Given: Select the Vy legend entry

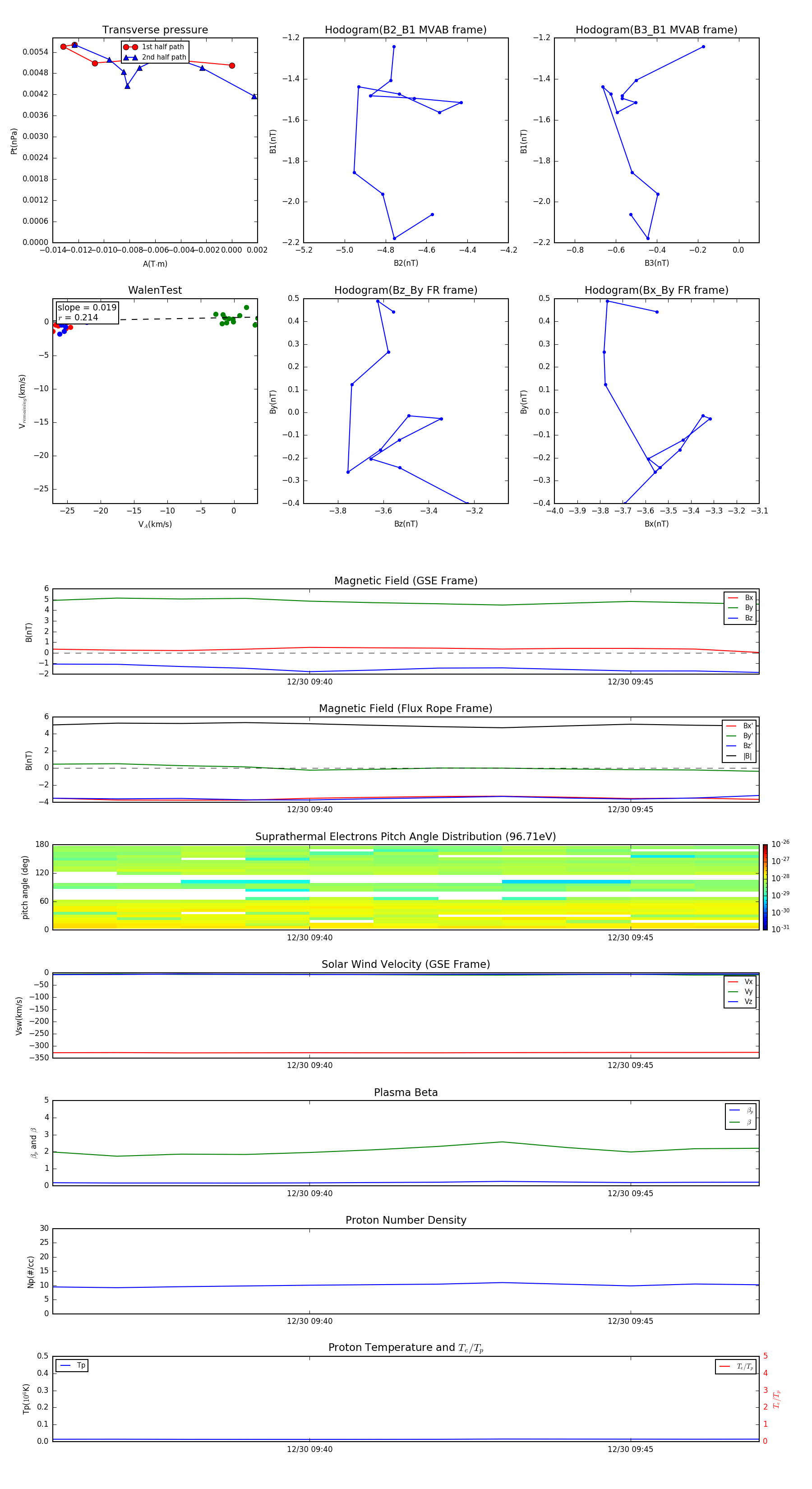Looking at the screenshot, I should point(740,991).
